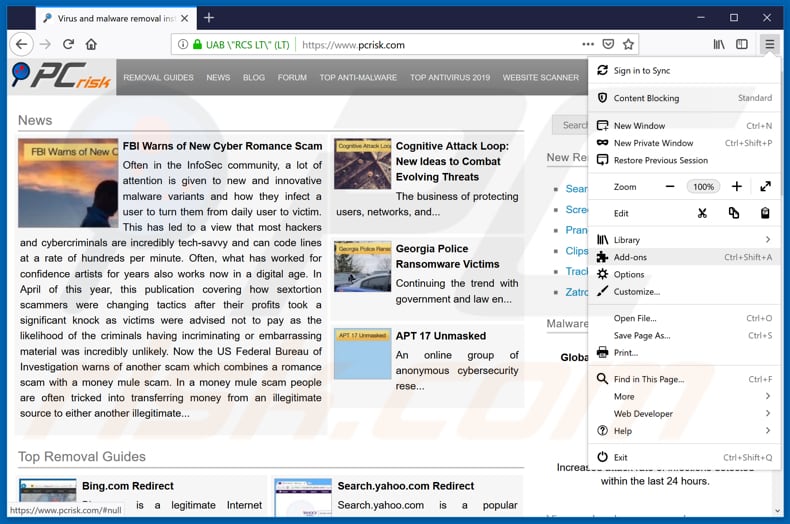The width and height of the screenshot is (790, 524).
Task: Open REMOVAL GUIDES nav item
Action: 158,78
